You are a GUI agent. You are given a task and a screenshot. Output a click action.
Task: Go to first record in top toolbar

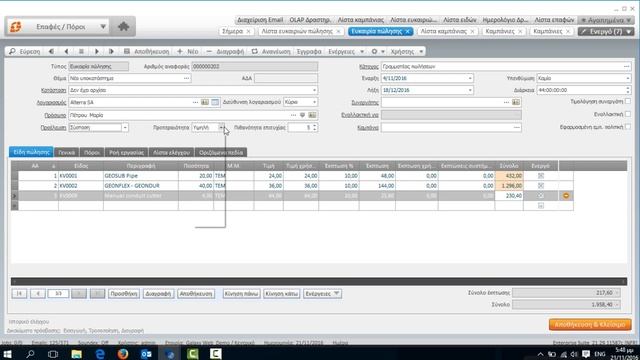point(51,51)
